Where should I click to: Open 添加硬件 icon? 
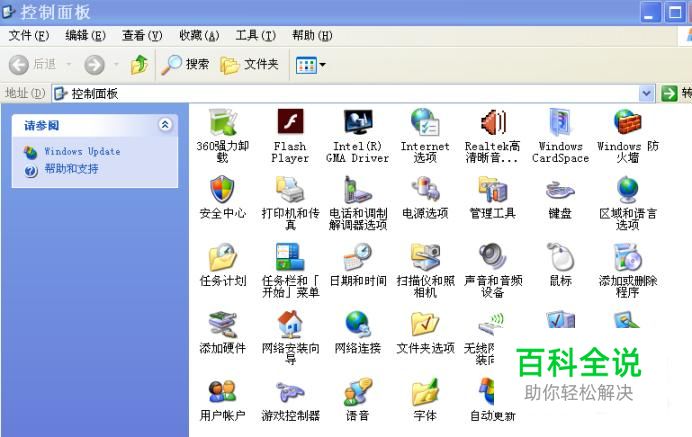223,324
